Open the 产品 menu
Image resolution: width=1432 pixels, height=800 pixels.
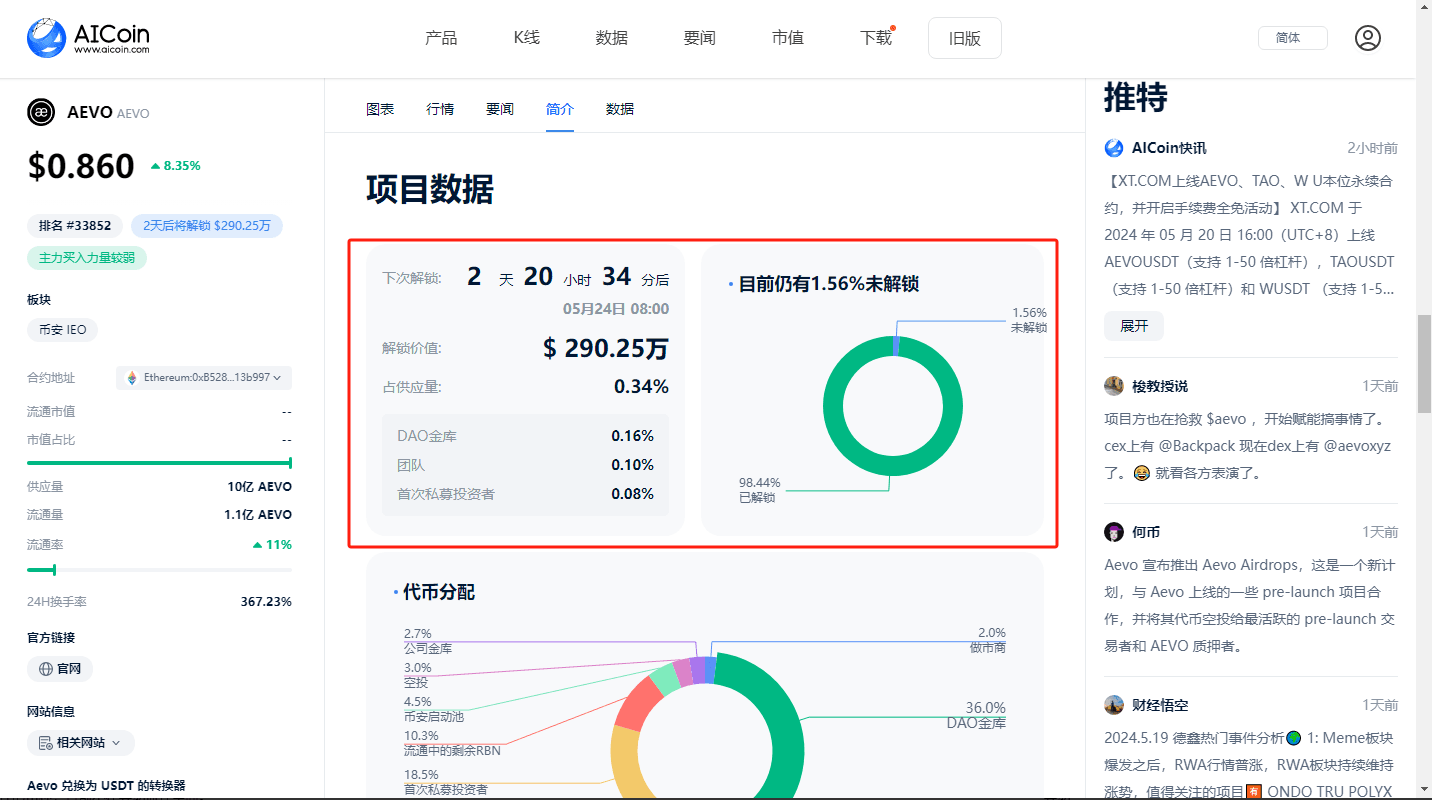(x=441, y=38)
